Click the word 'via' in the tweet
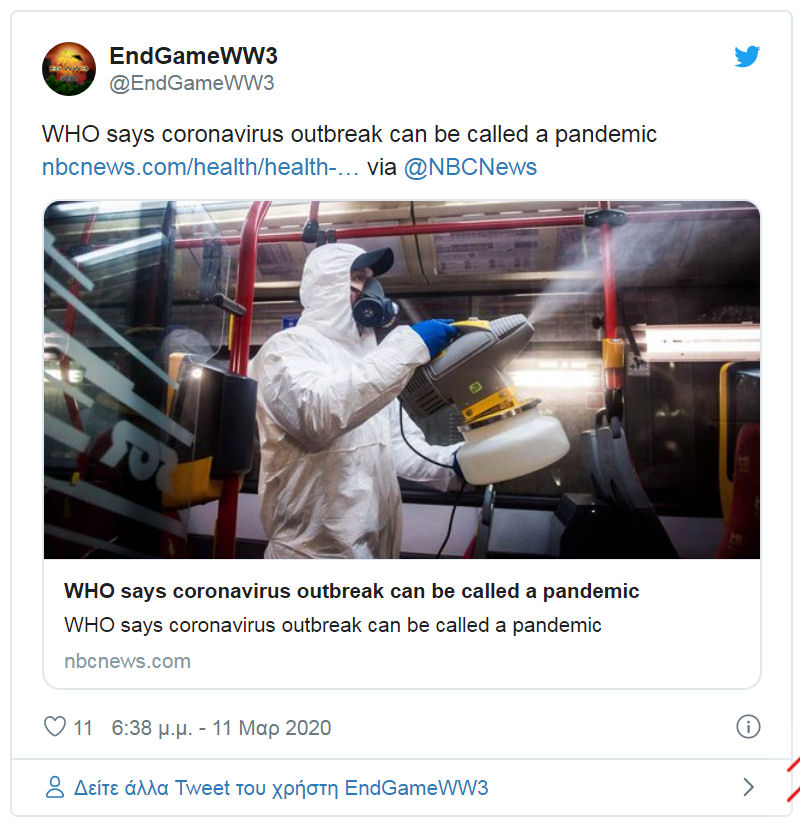800x824 pixels. pos(382,168)
